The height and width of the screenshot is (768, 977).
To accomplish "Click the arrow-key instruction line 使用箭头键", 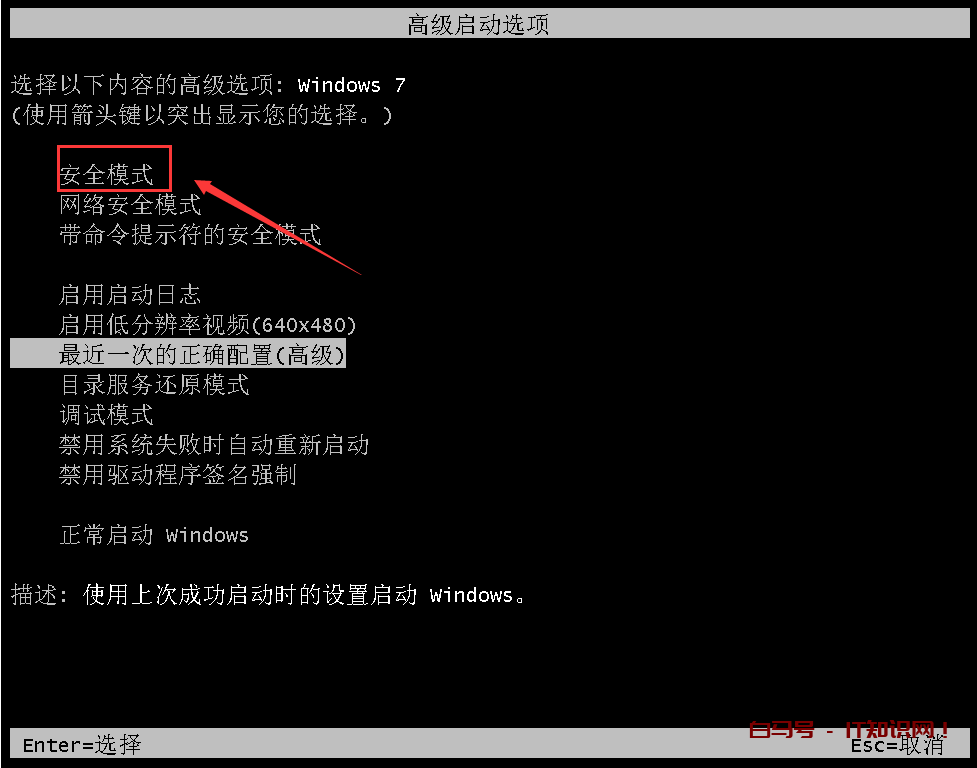I will click(x=202, y=115).
